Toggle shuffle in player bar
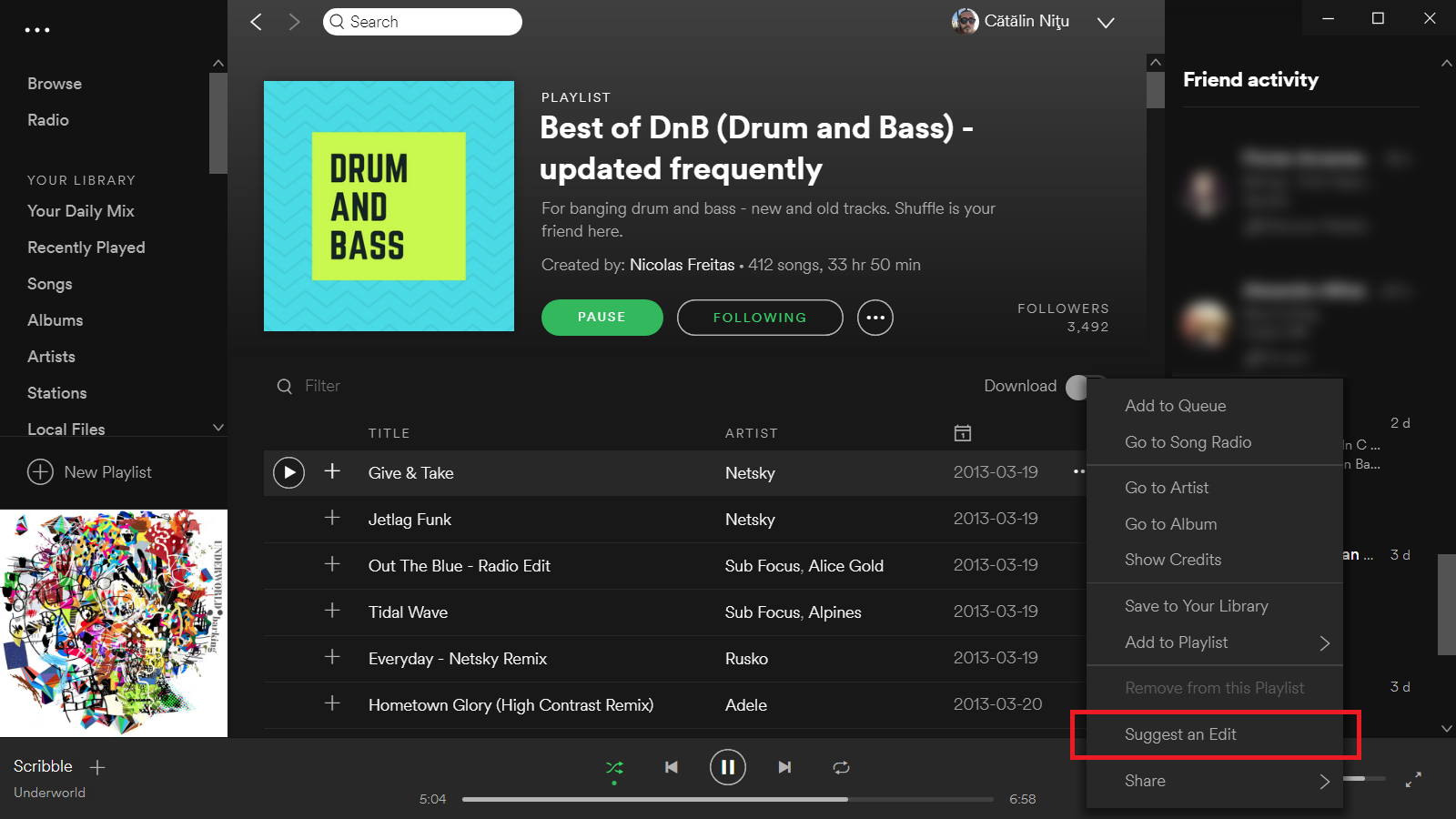Screen dimensions: 1456x819 coord(614,768)
